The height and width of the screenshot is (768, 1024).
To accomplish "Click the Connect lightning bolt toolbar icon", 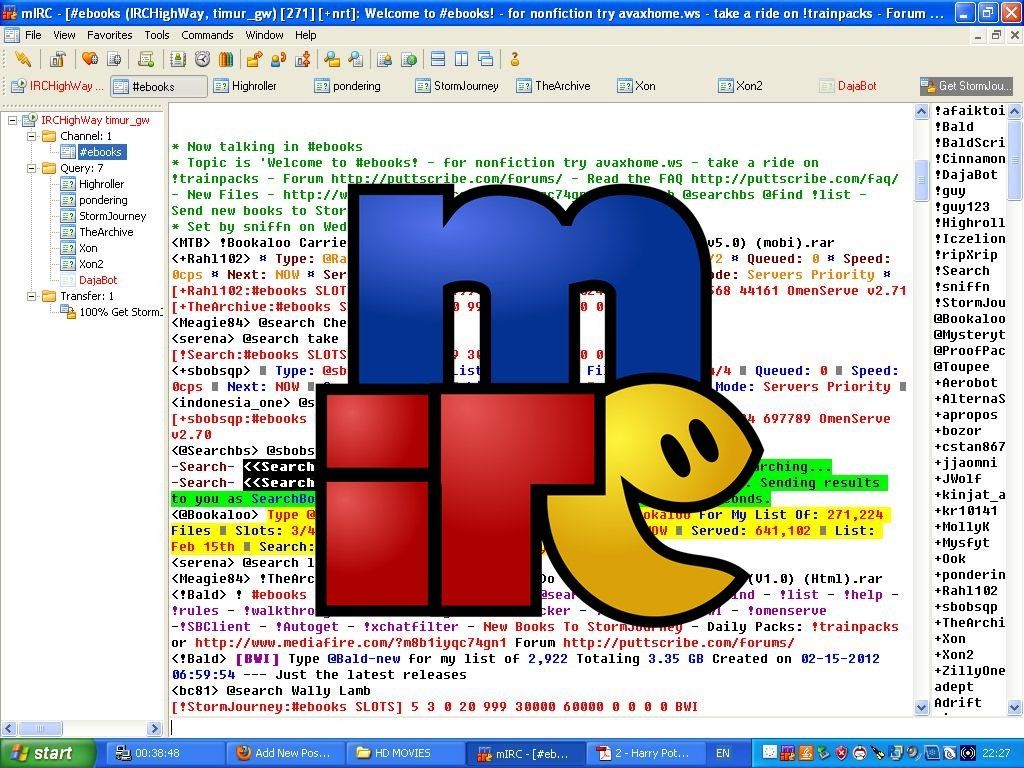I will (x=23, y=59).
